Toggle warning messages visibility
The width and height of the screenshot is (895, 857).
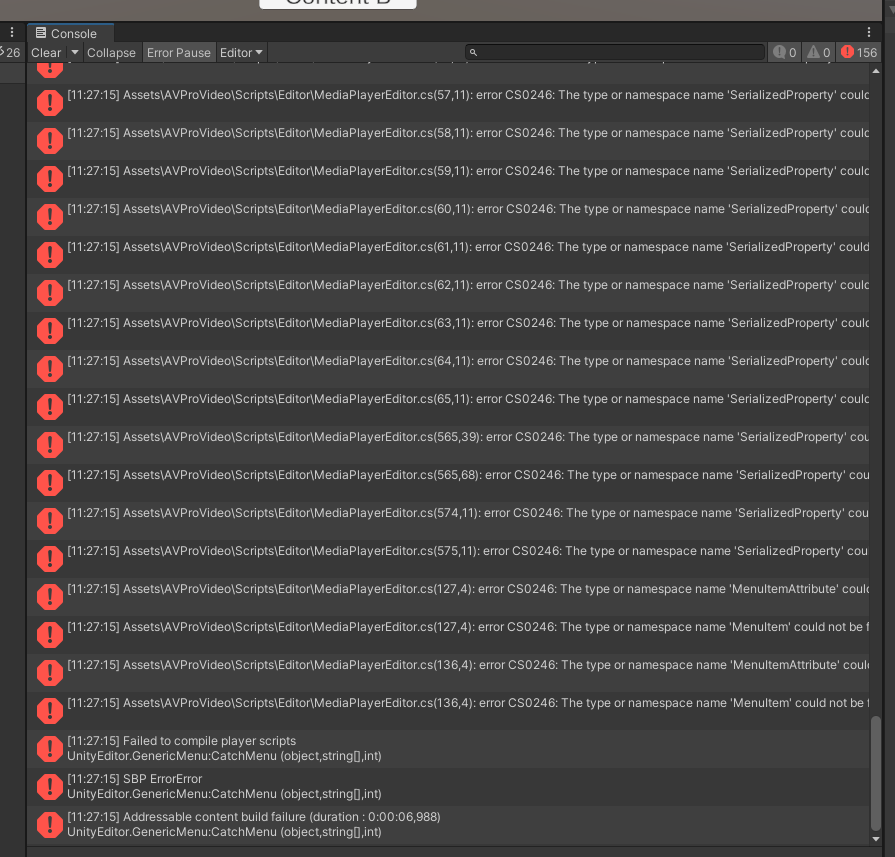point(817,52)
